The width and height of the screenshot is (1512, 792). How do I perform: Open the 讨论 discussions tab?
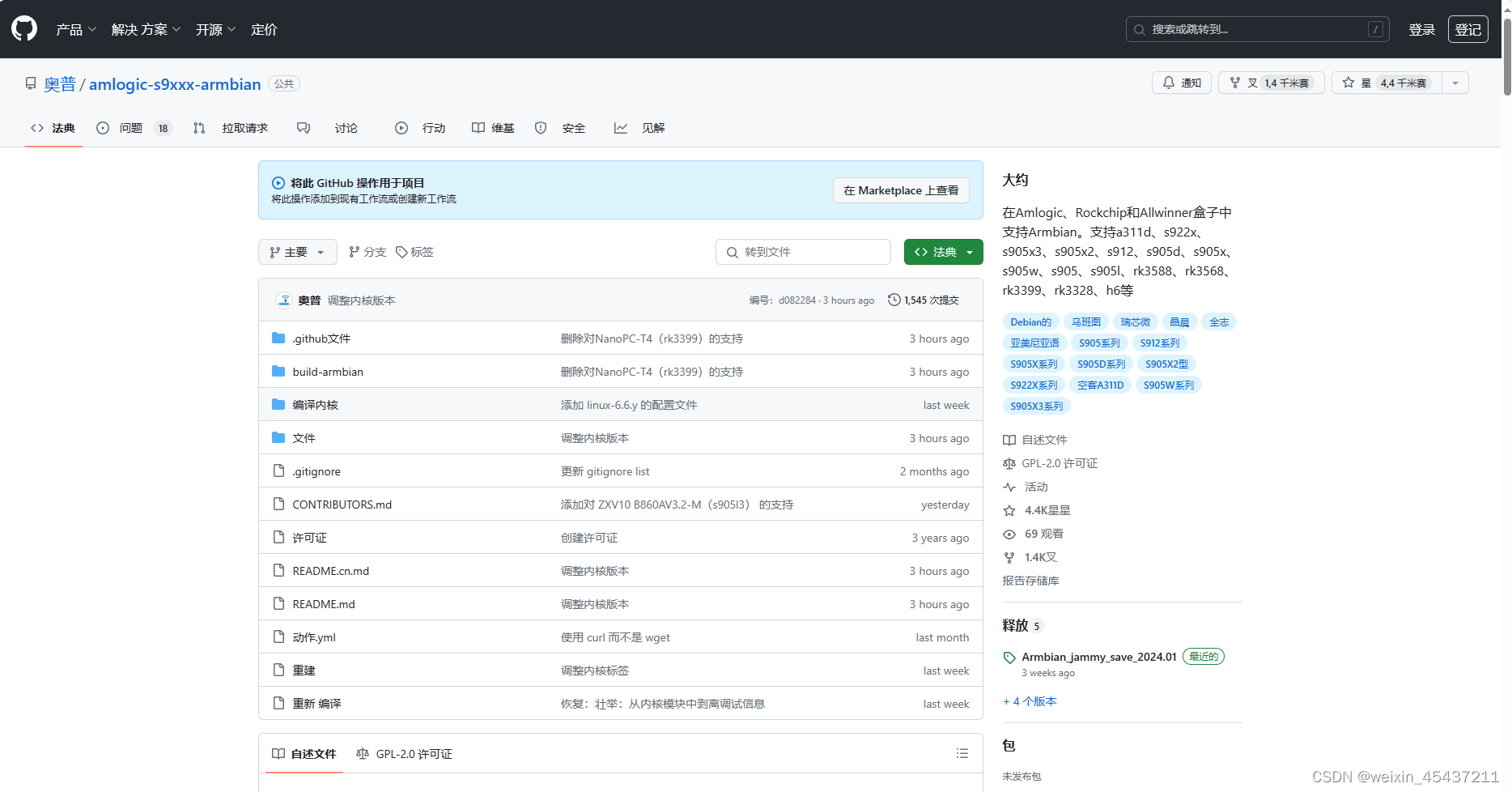click(327, 128)
